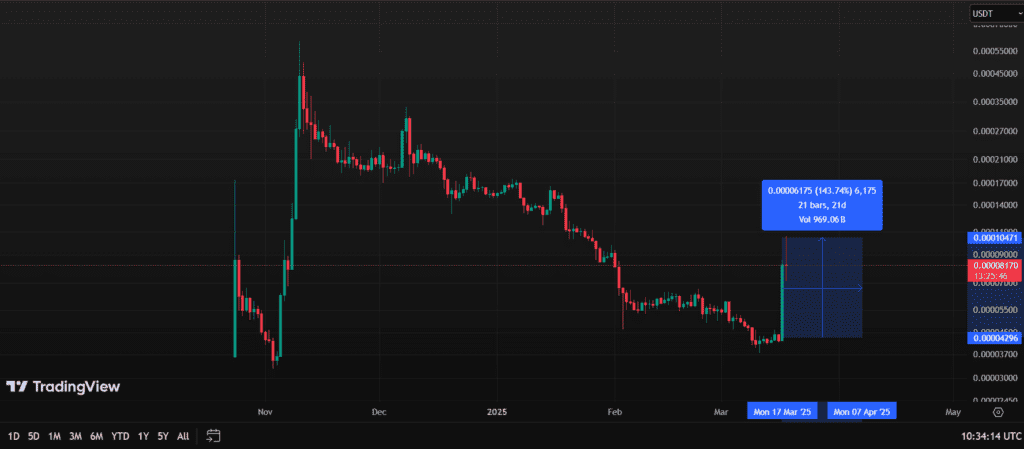This screenshot has height=449, width=1024.
Task: Select the 5D time range
Action: (x=34, y=436)
